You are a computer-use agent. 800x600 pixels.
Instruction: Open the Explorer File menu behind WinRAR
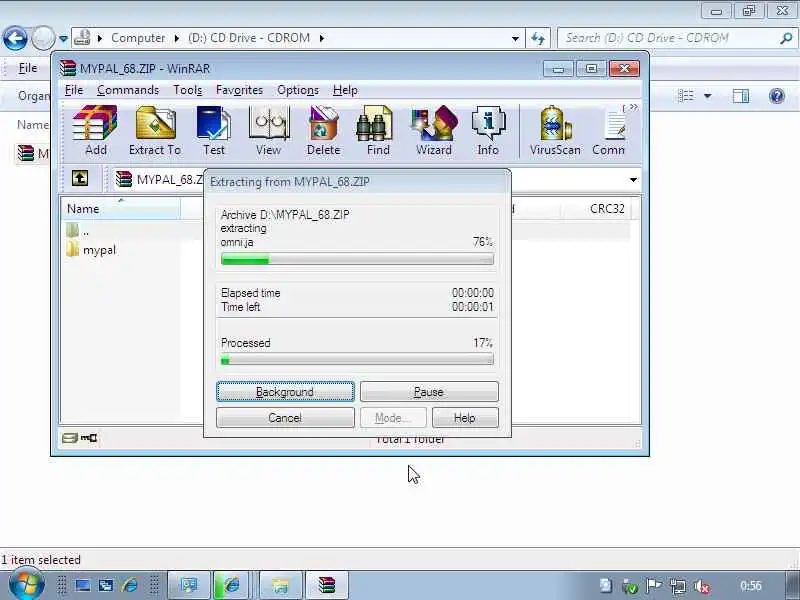coord(28,68)
